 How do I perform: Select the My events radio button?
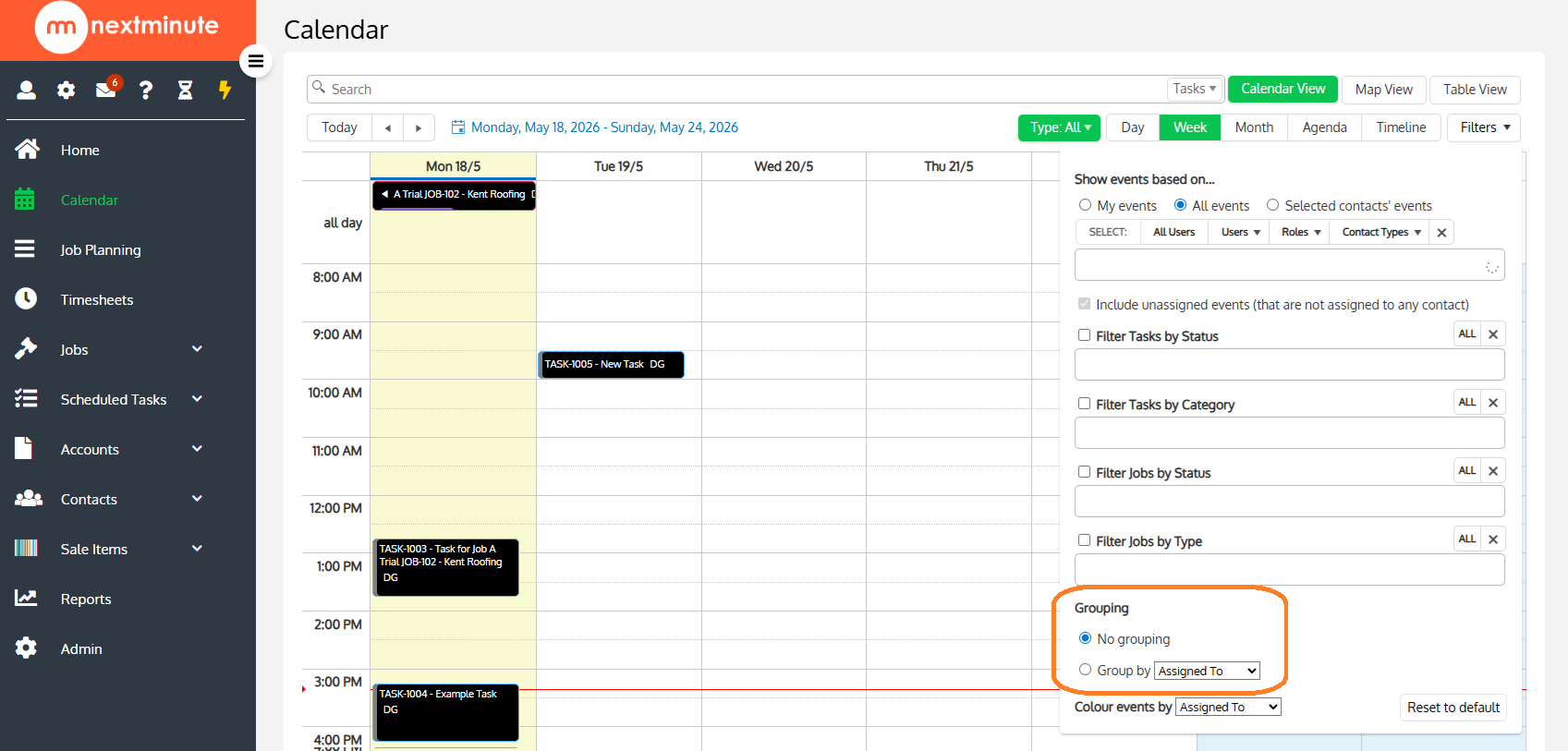pyautogui.click(x=1085, y=205)
